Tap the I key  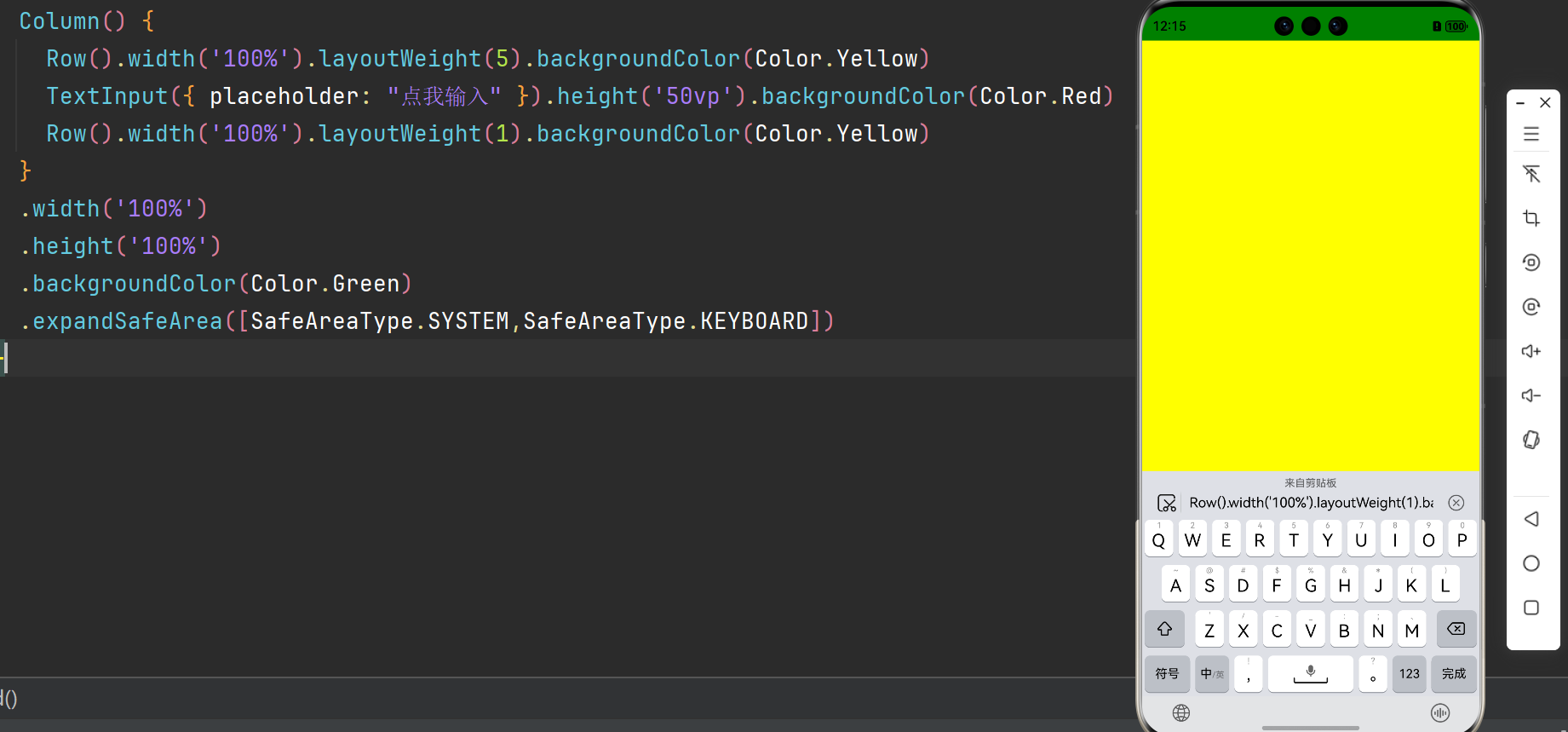click(x=1395, y=539)
